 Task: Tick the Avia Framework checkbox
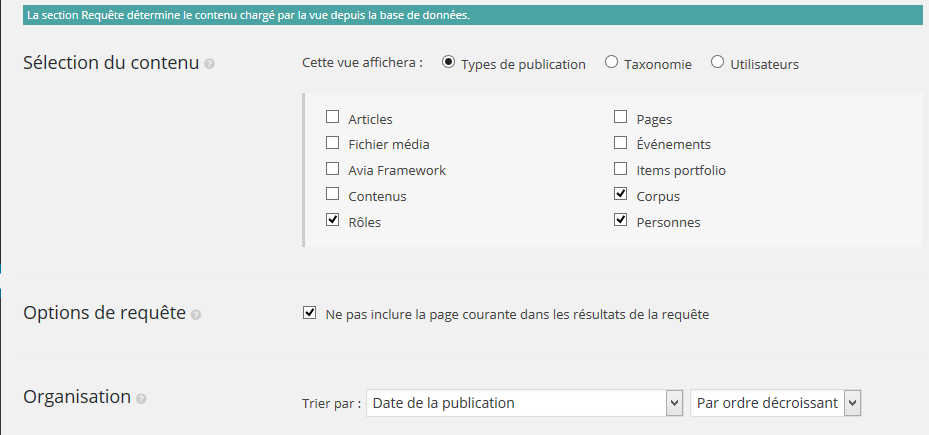click(x=333, y=169)
